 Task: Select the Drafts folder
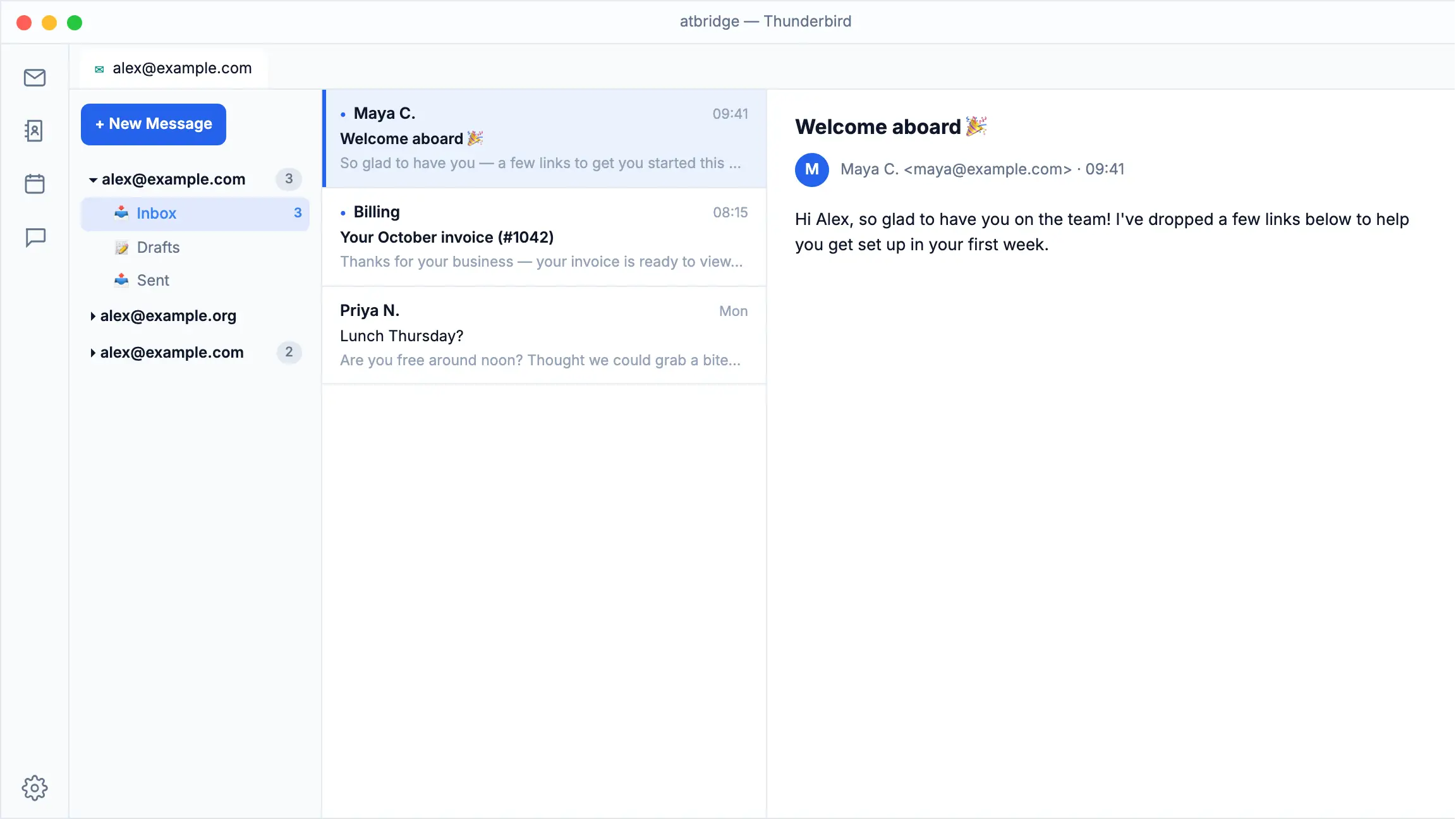click(195, 247)
